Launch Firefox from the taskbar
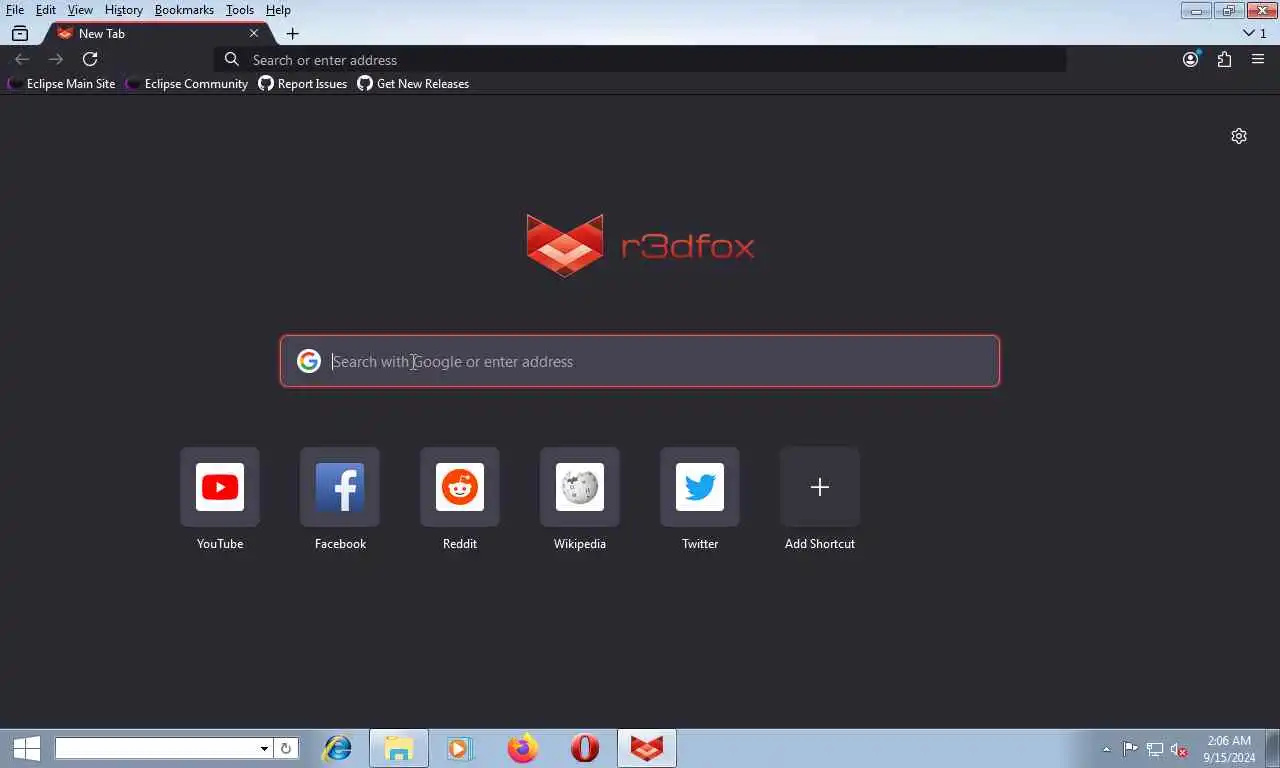Viewport: 1280px width, 768px height. (x=522, y=748)
